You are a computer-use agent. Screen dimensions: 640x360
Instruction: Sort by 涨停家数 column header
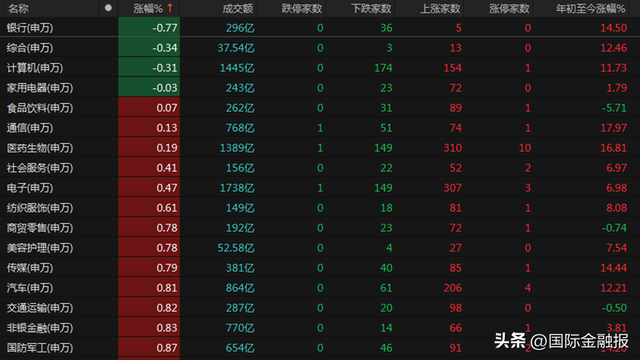pos(509,9)
